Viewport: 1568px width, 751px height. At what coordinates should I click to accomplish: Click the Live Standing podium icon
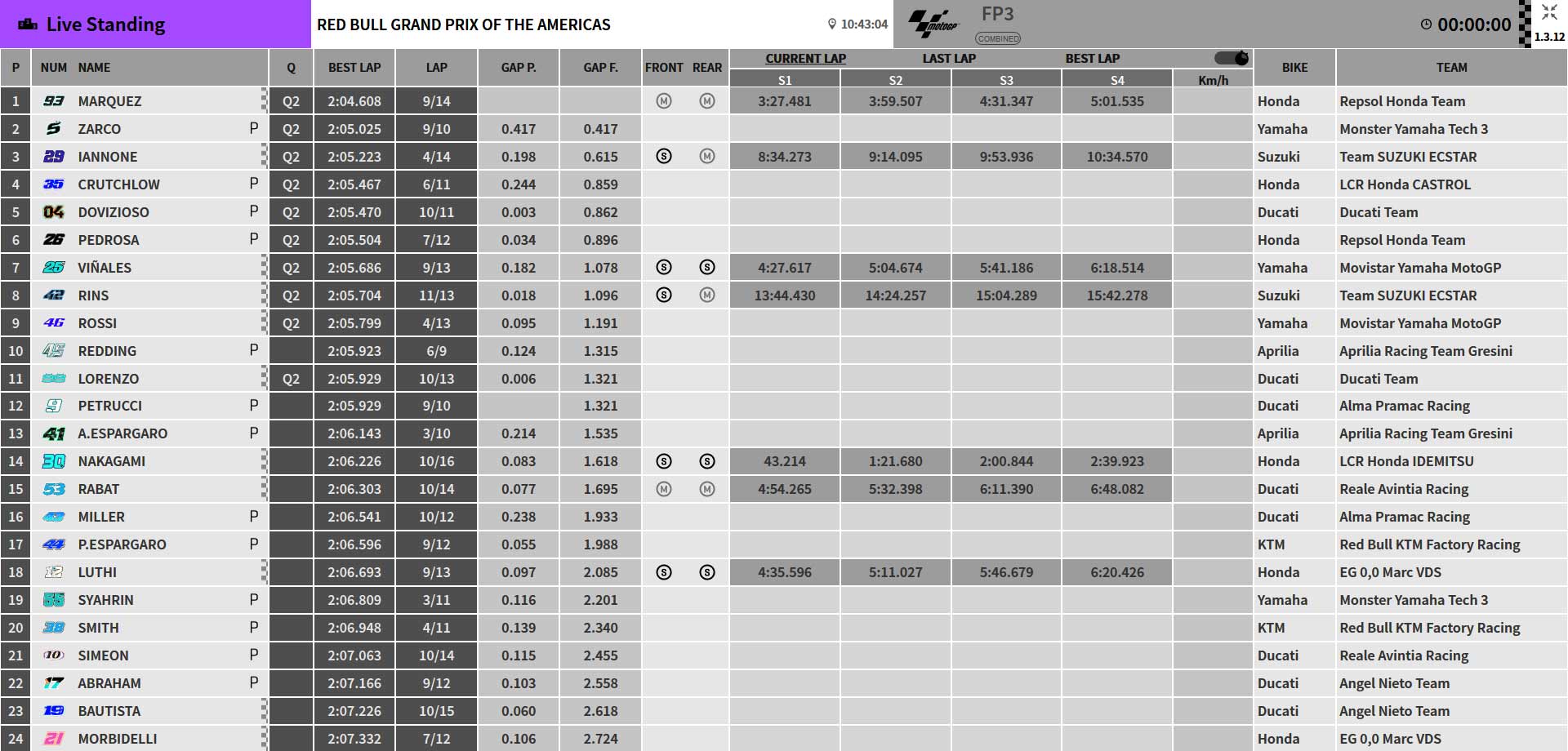28,24
